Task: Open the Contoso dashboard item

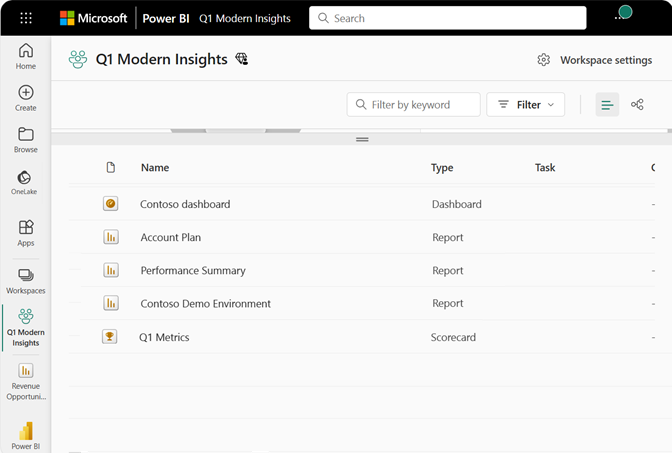Action: pos(185,204)
